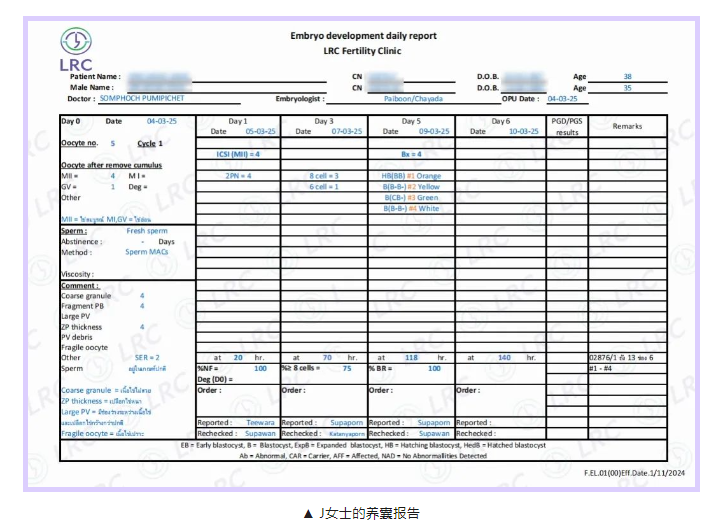
Task: Click the Day 6 'Order :' label
Action: pos(468,390)
